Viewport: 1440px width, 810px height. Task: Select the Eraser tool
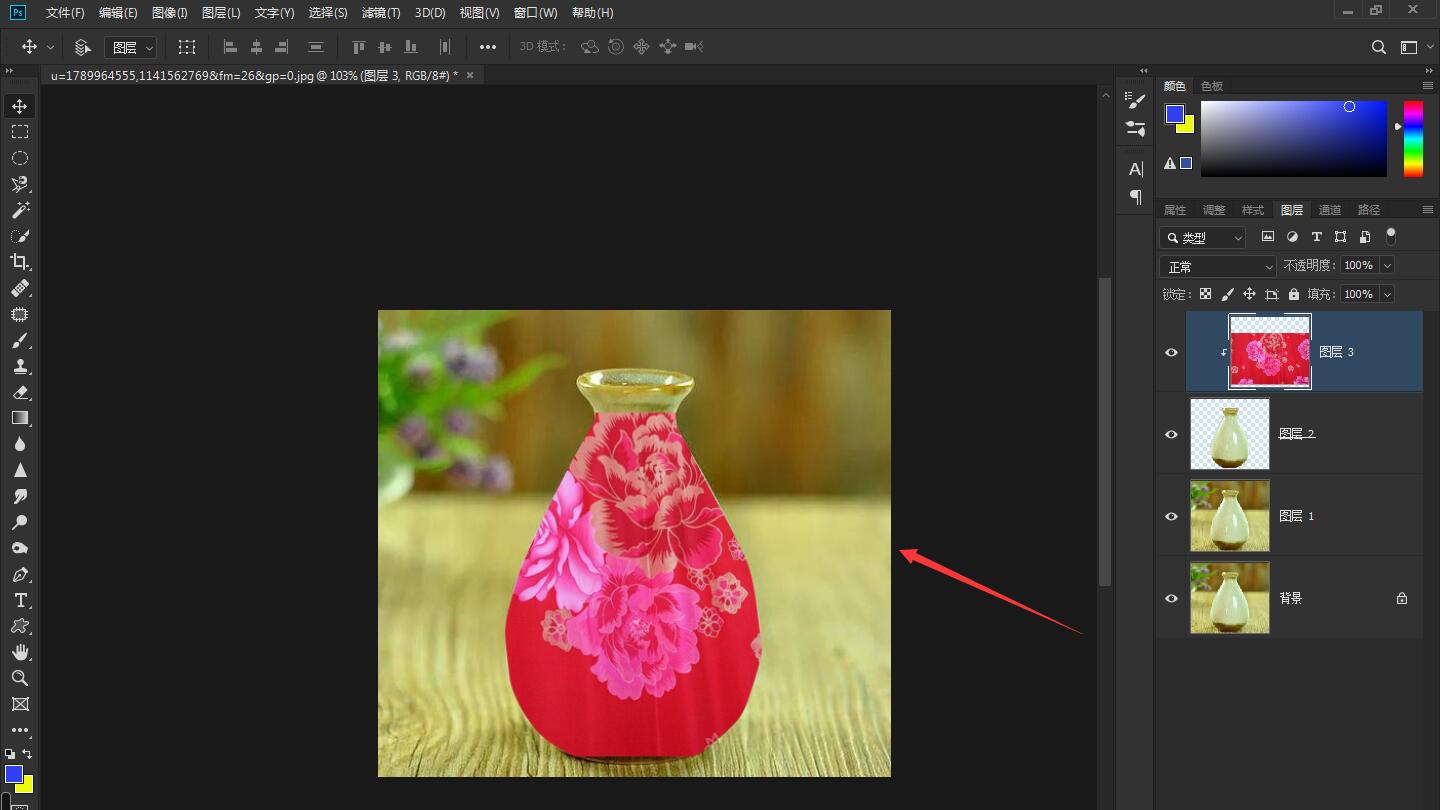click(20, 392)
